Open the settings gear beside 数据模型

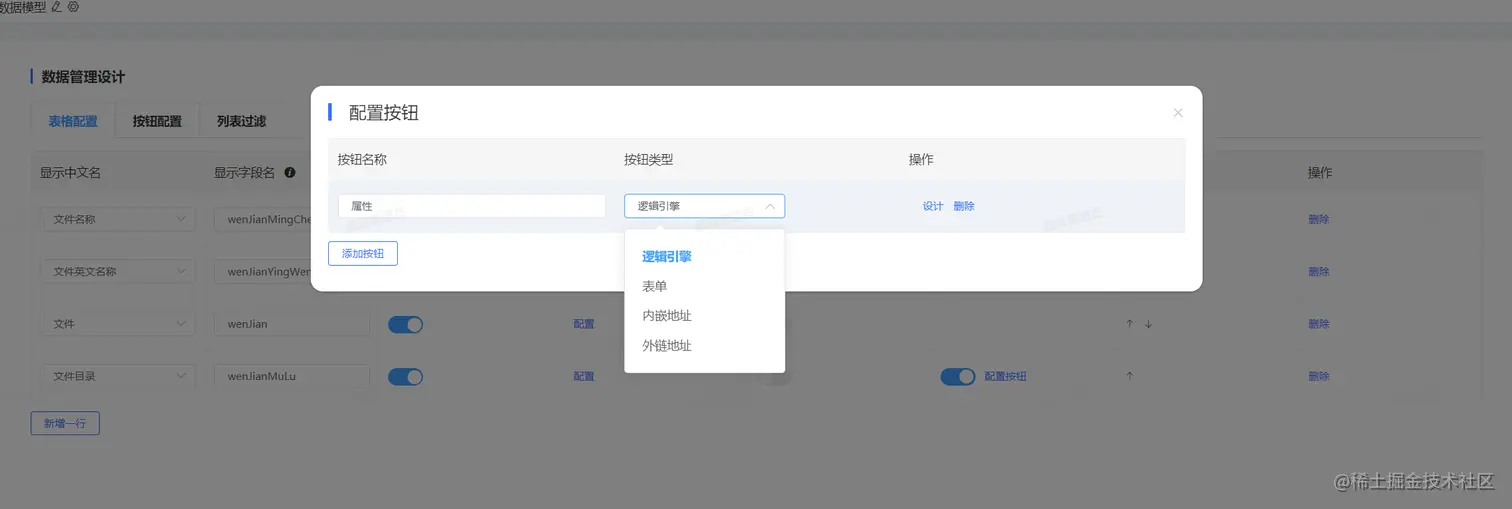[x=73, y=6]
